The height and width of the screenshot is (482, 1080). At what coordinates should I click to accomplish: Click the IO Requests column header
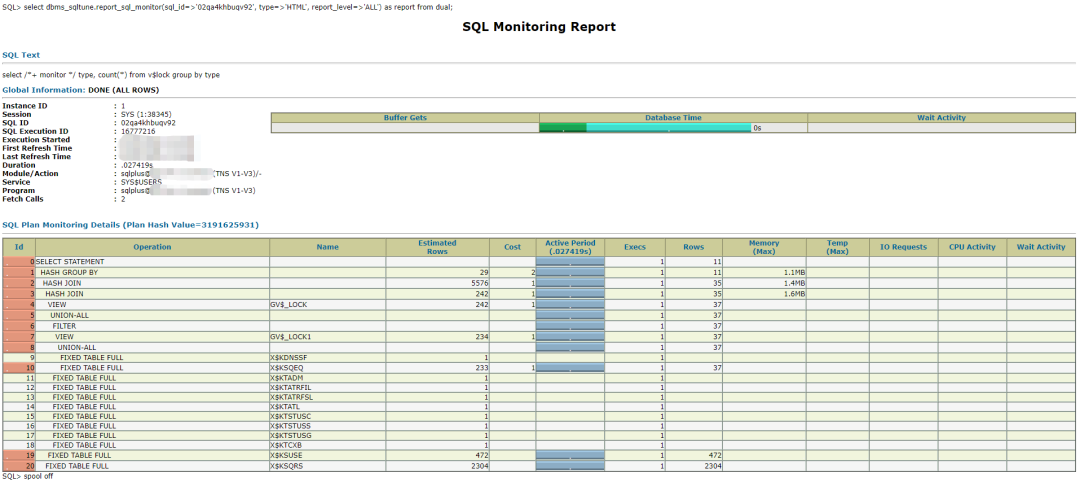pyautogui.click(x=903, y=247)
